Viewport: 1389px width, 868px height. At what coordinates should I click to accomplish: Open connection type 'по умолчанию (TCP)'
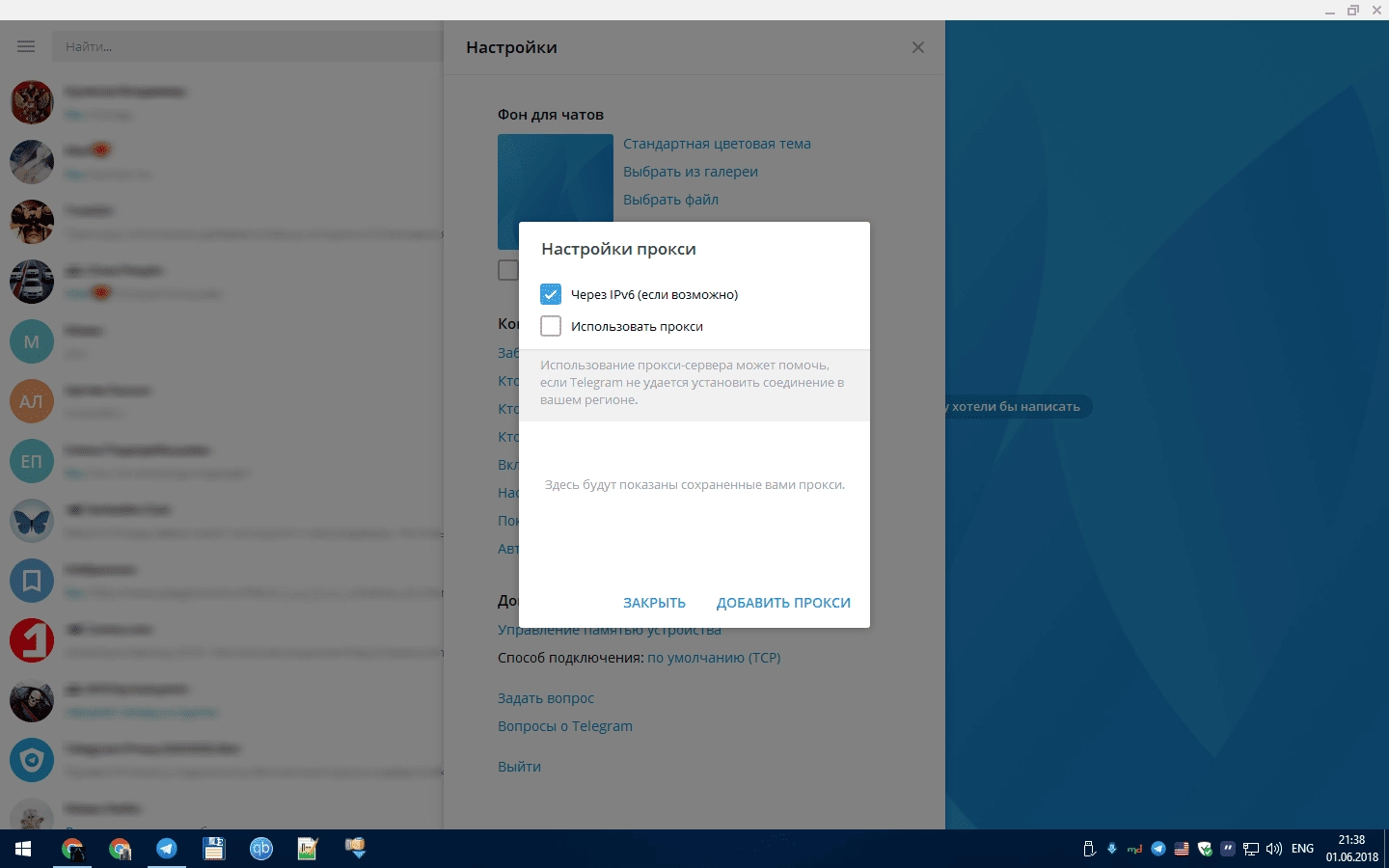pyautogui.click(x=714, y=658)
